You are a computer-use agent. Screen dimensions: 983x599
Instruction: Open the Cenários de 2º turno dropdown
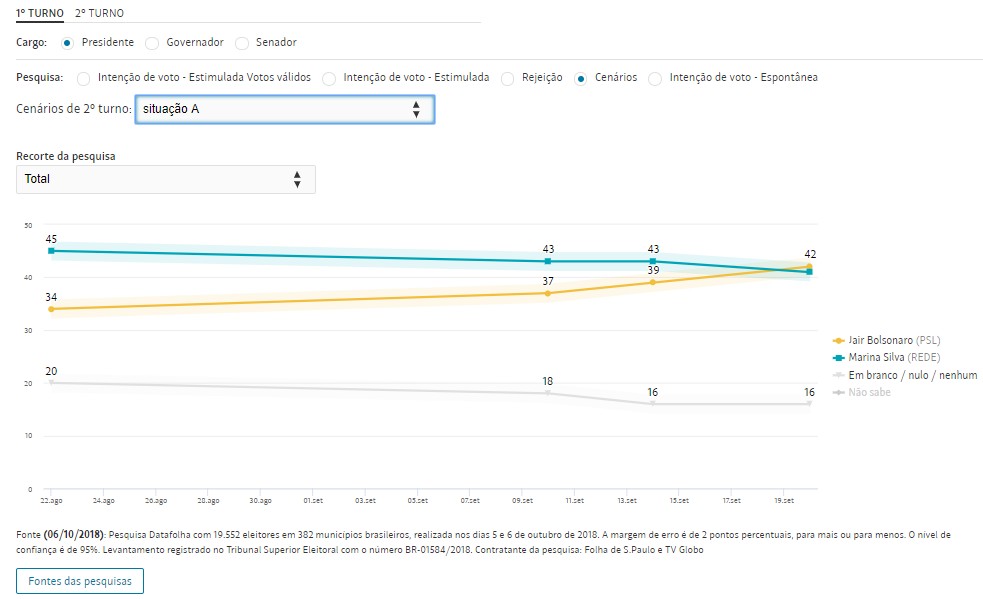coord(284,109)
